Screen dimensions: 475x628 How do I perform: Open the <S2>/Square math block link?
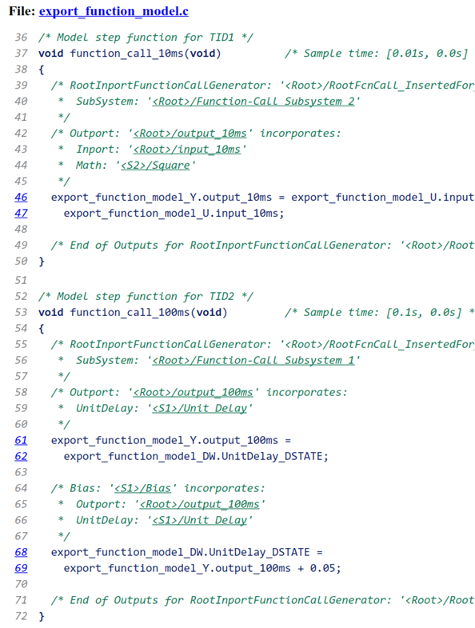[155, 165]
